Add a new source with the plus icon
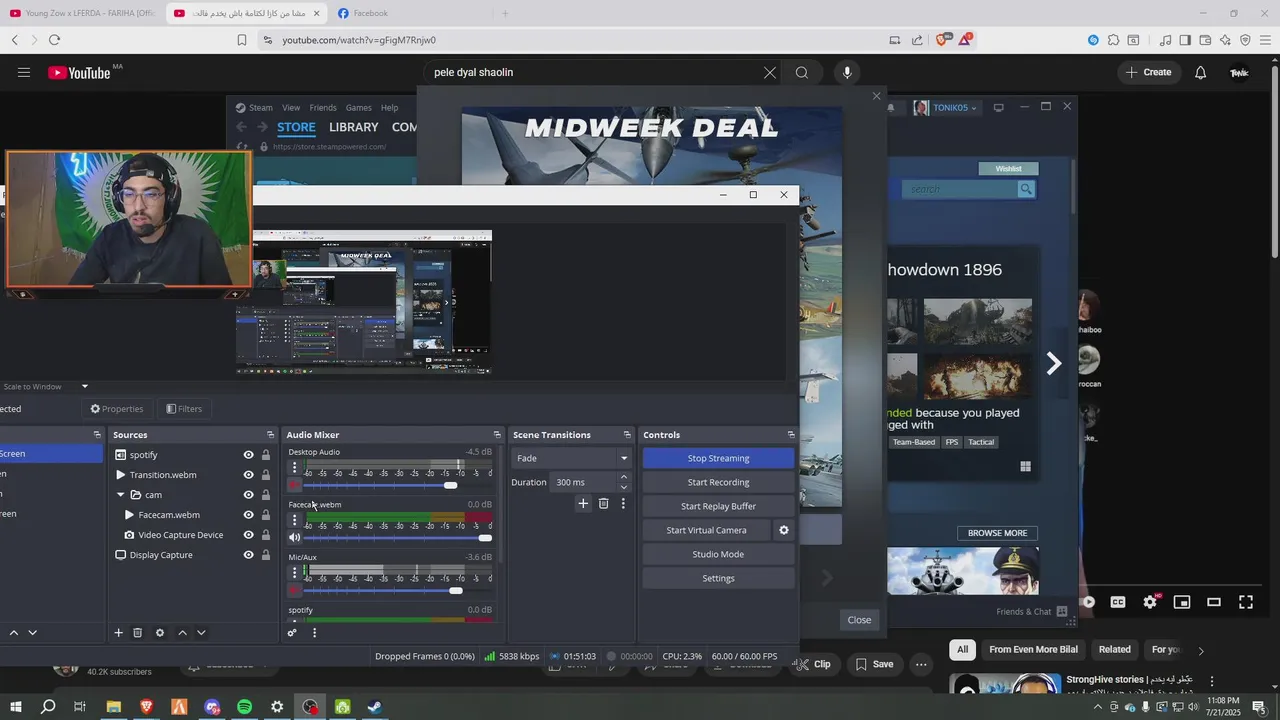The image size is (1280, 720). 118,633
